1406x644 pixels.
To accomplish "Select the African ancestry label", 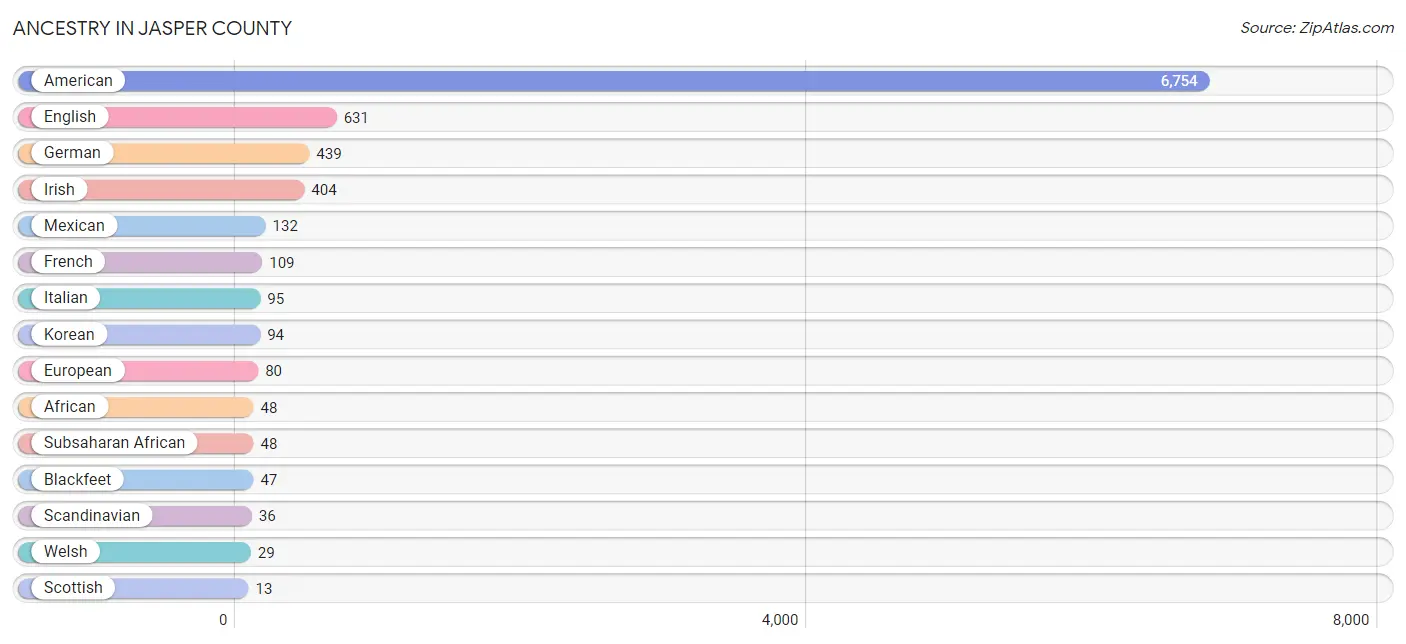I will (x=70, y=407).
